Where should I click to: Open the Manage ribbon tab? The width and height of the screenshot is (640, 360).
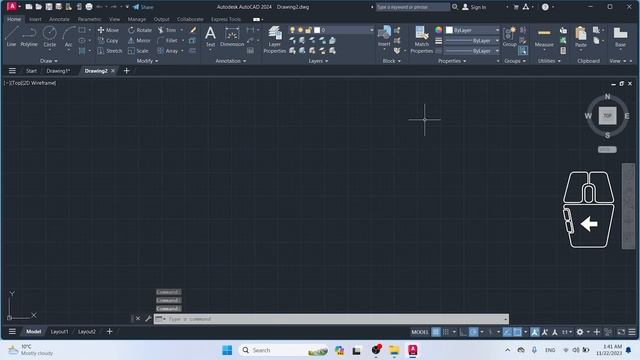click(136, 19)
